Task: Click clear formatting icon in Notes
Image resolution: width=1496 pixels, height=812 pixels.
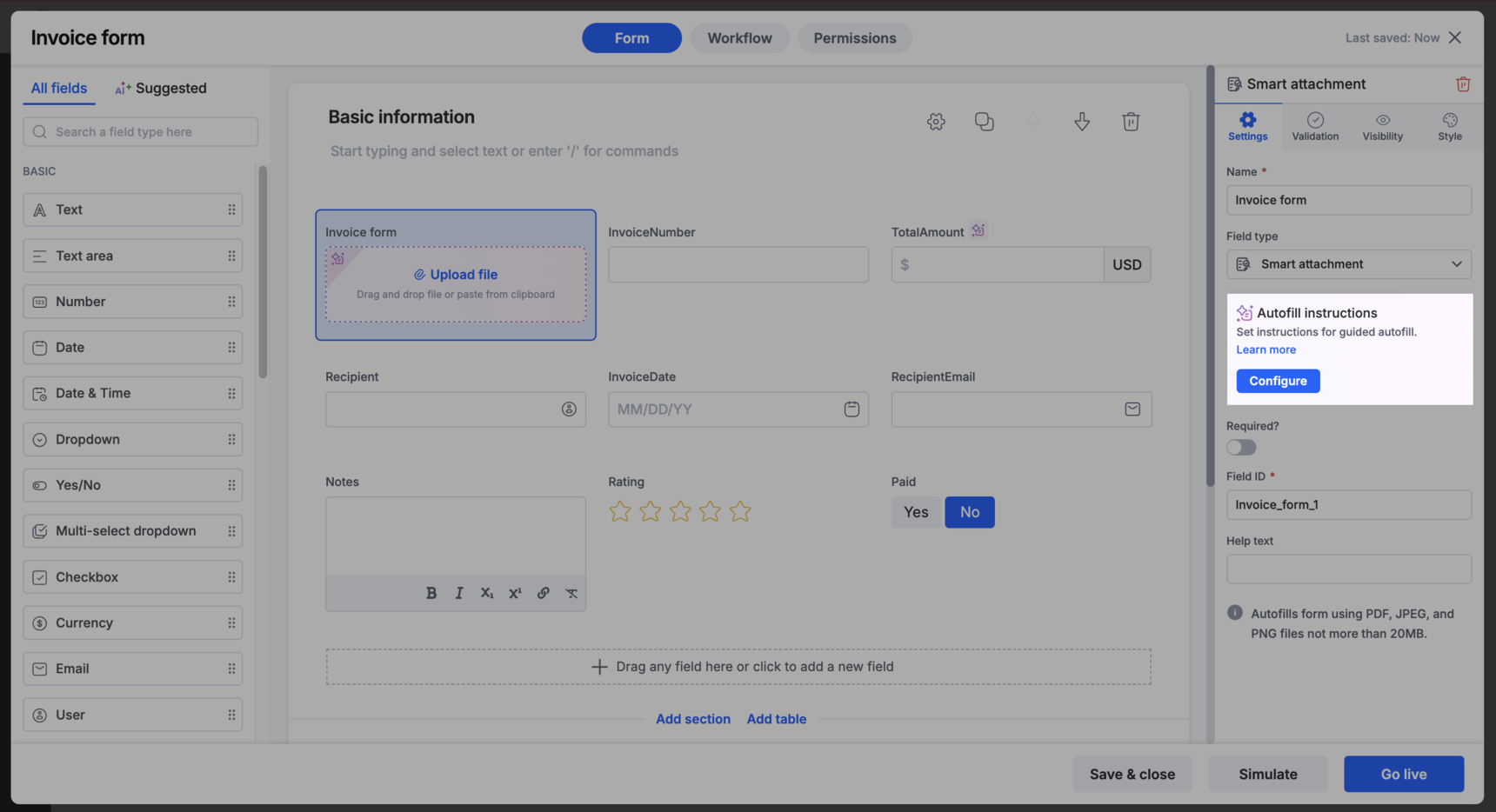Action: pos(571,593)
